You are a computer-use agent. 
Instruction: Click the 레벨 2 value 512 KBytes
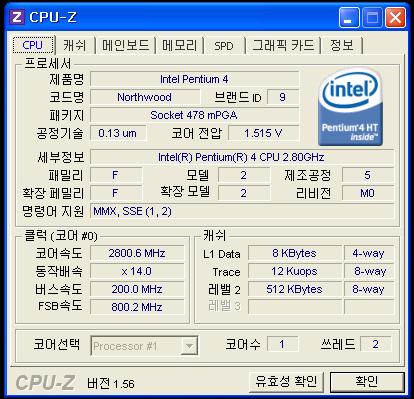point(295,289)
